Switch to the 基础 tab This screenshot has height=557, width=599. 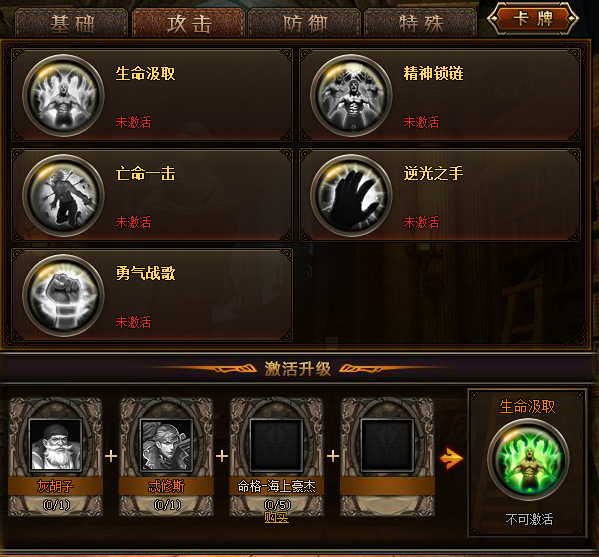71,23
